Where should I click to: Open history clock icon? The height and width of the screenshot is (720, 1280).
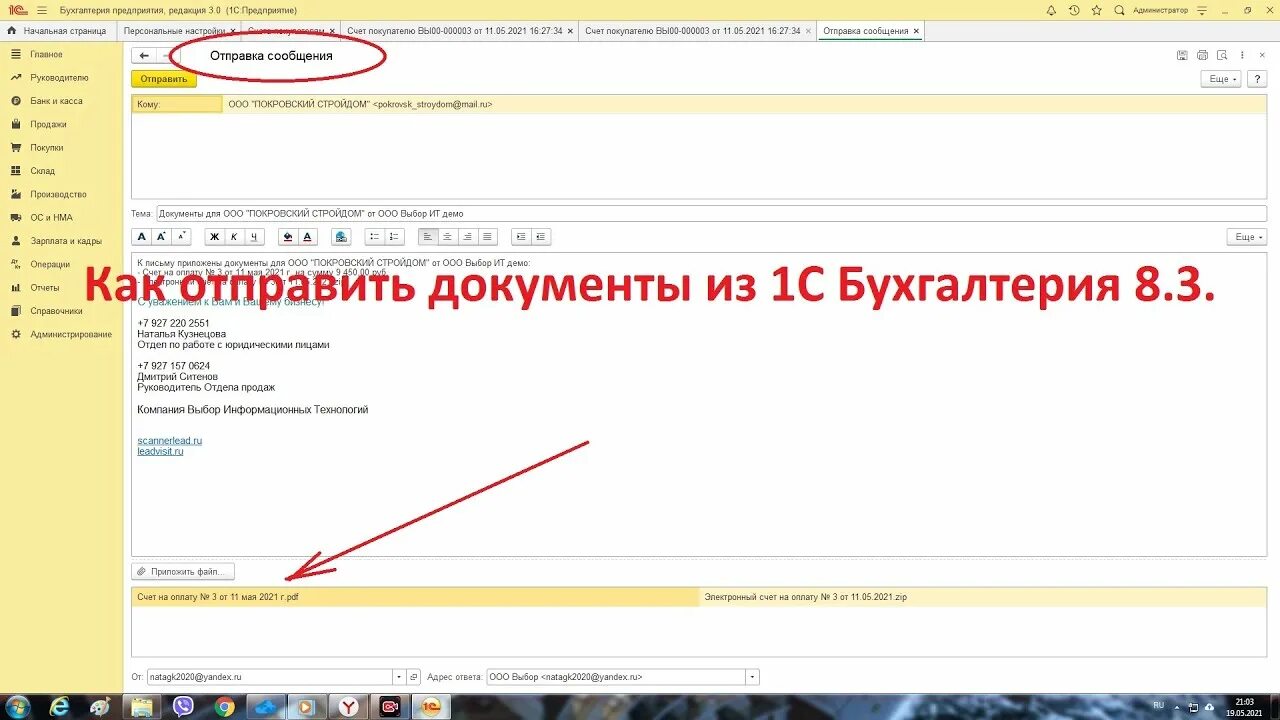[x=1074, y=10]
